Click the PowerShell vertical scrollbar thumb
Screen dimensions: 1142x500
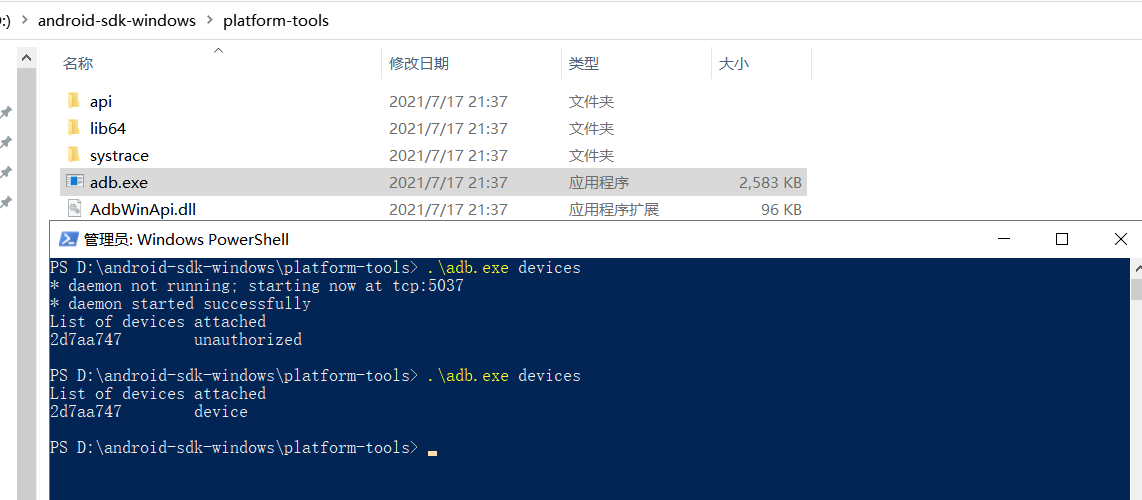tap(1136, 289)
